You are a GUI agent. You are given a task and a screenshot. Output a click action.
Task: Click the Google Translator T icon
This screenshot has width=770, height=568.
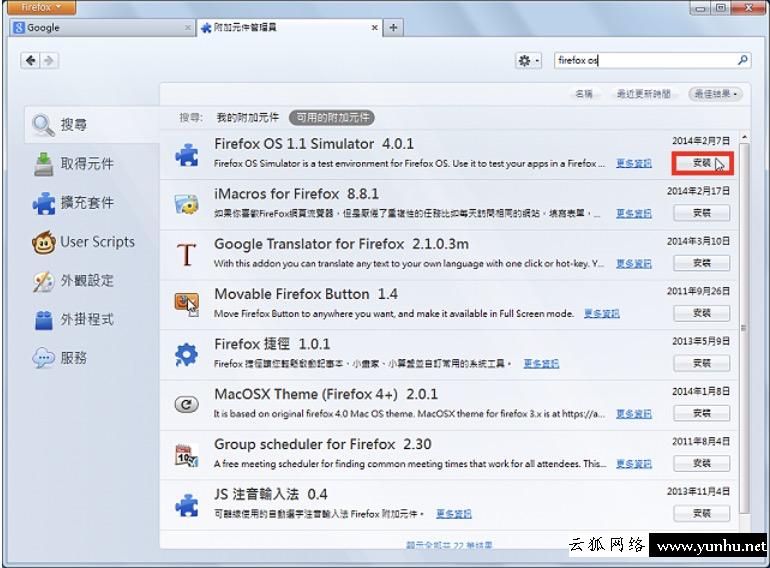point(187,254)
